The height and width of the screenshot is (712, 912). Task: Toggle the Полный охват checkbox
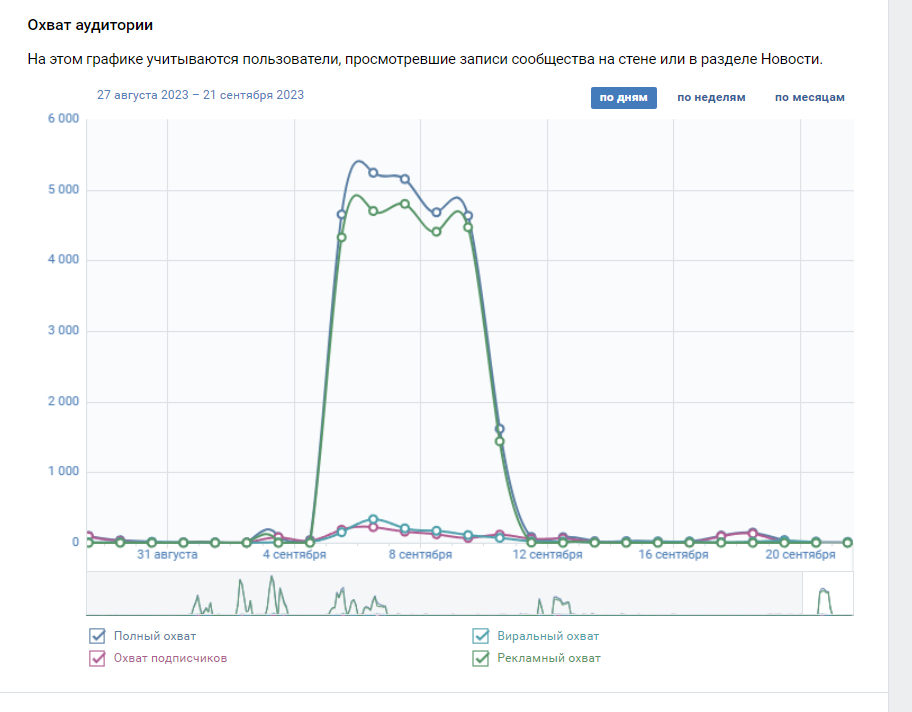click(97, 636)
